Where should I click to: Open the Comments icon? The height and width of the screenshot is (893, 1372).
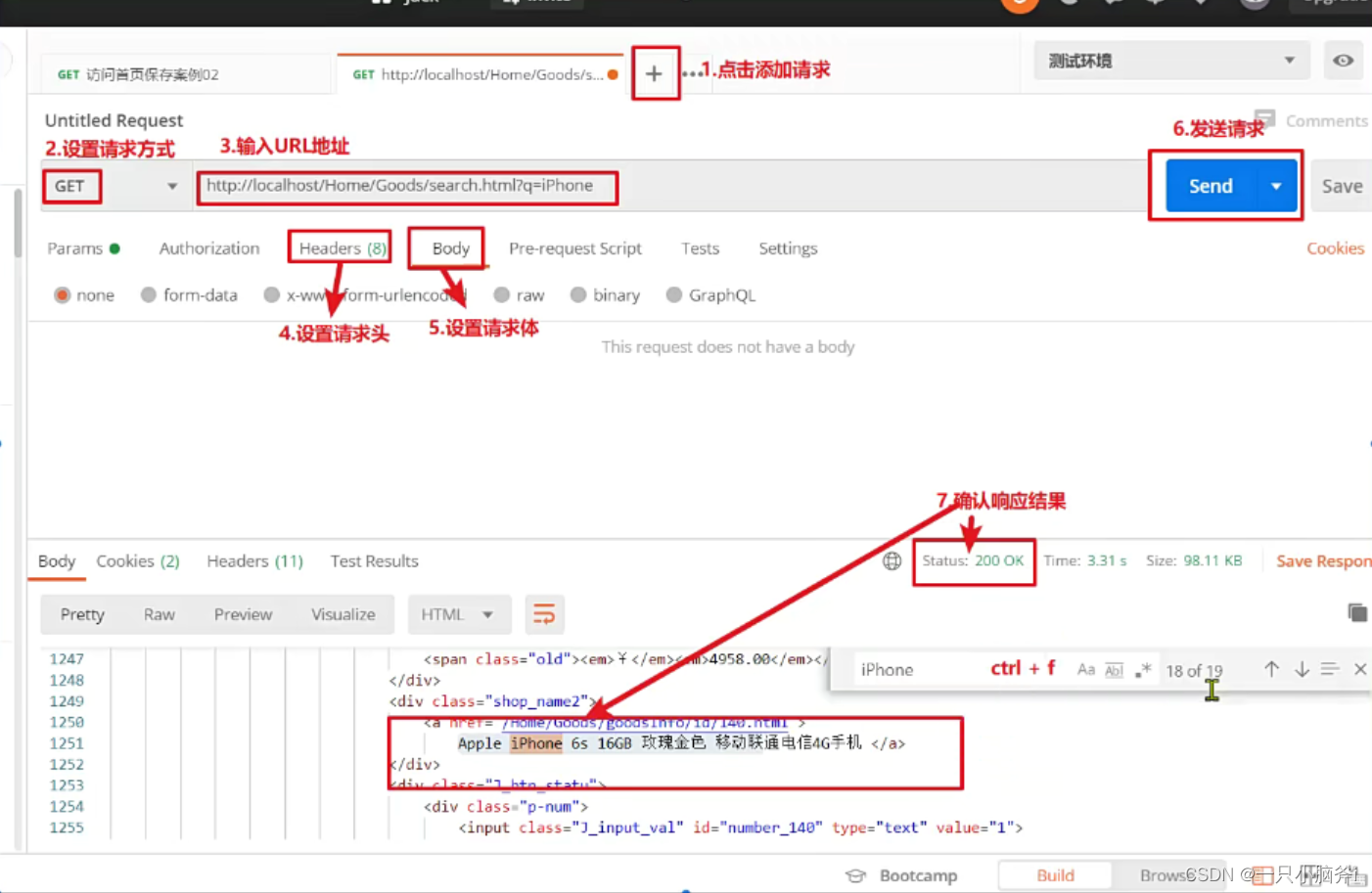(x=1264, y=118)
